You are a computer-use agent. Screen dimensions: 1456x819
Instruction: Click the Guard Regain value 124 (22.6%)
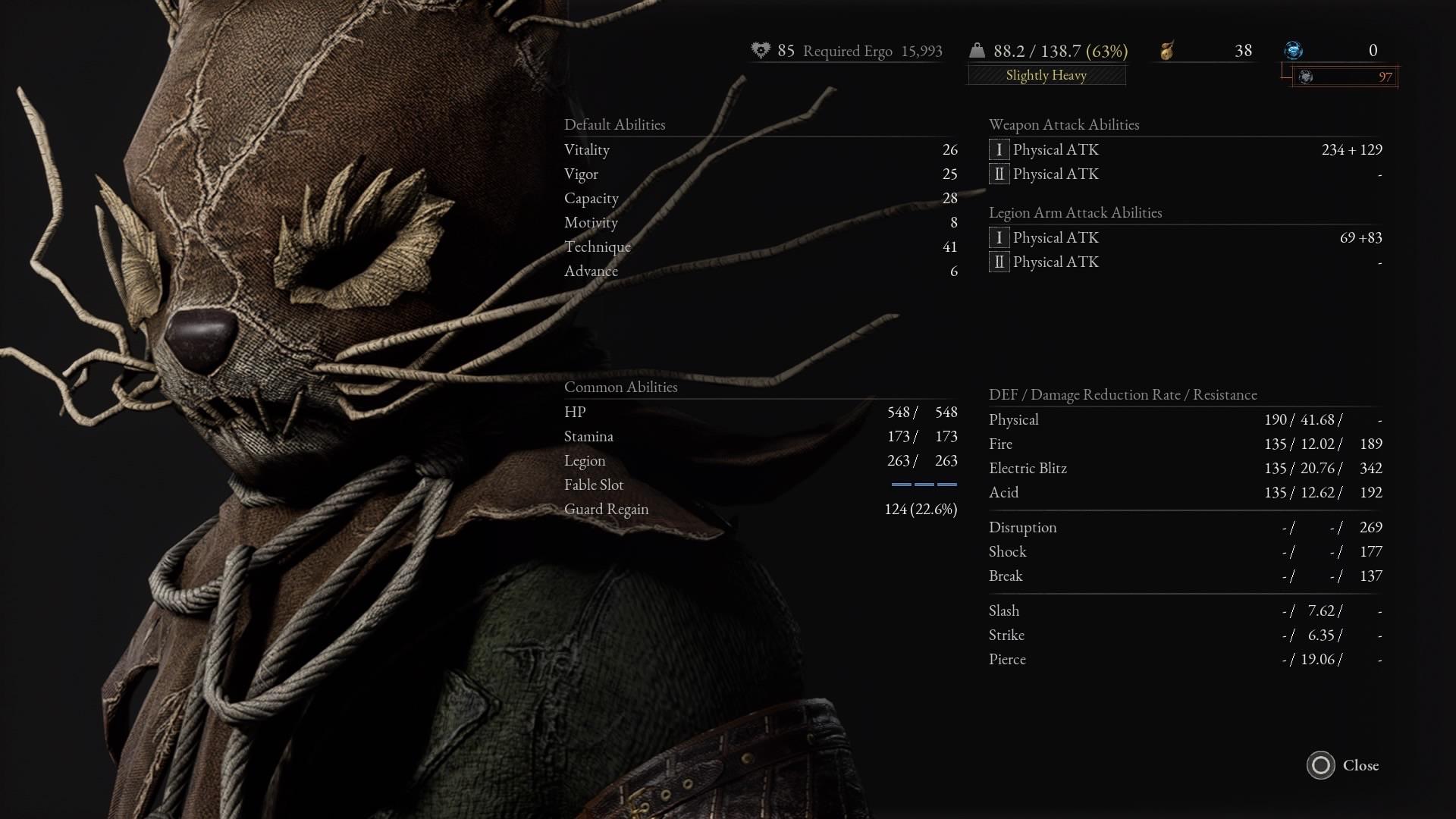coord(921,509)
